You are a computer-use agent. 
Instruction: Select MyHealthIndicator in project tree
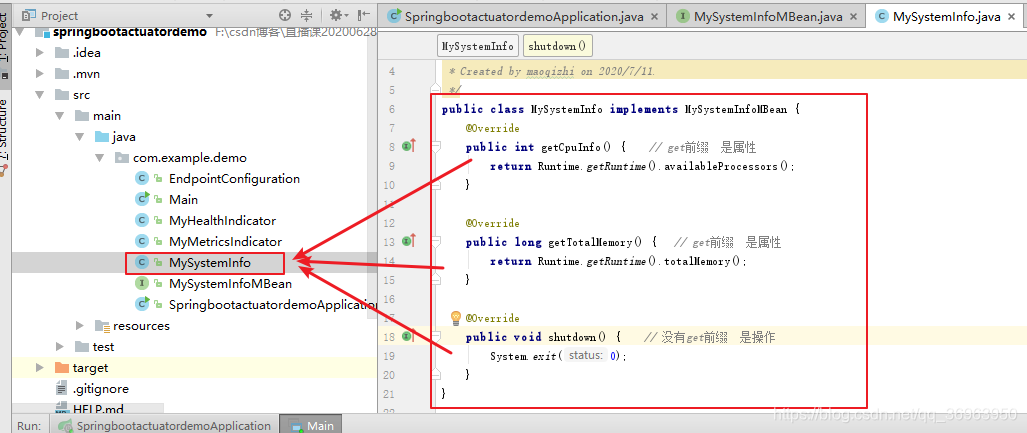222,221
